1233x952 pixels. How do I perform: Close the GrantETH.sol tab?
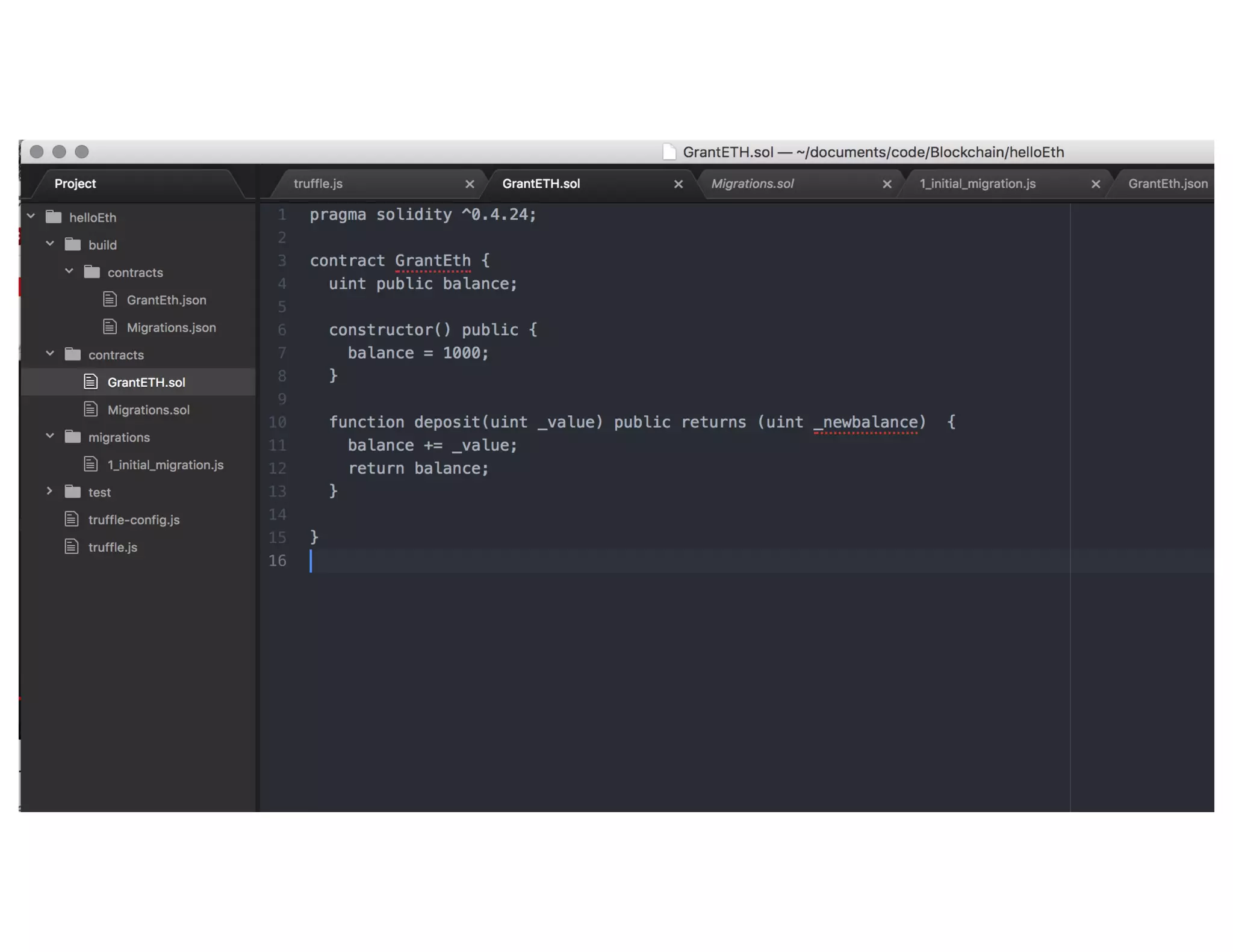click(678, 184)
